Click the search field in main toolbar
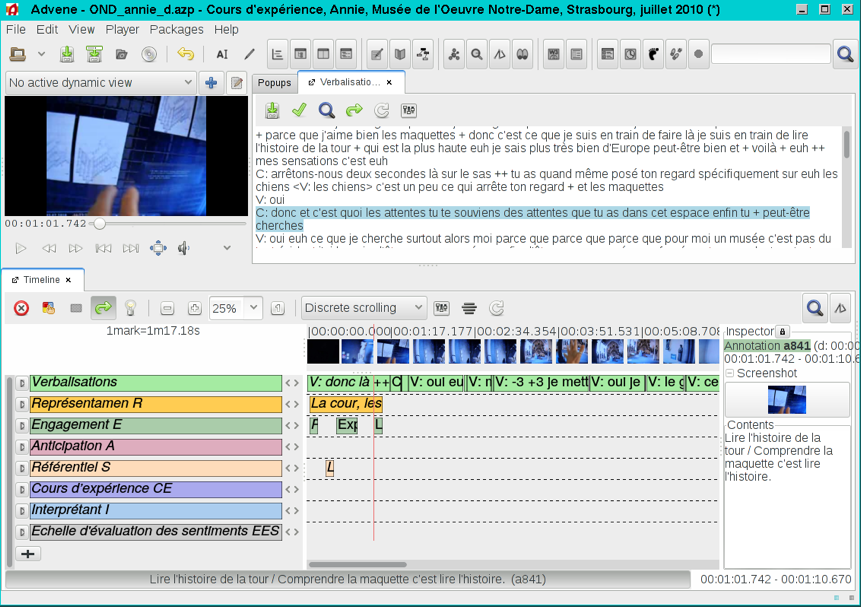The width and height of the screenshot is (861, 607). tap(770, 54)
